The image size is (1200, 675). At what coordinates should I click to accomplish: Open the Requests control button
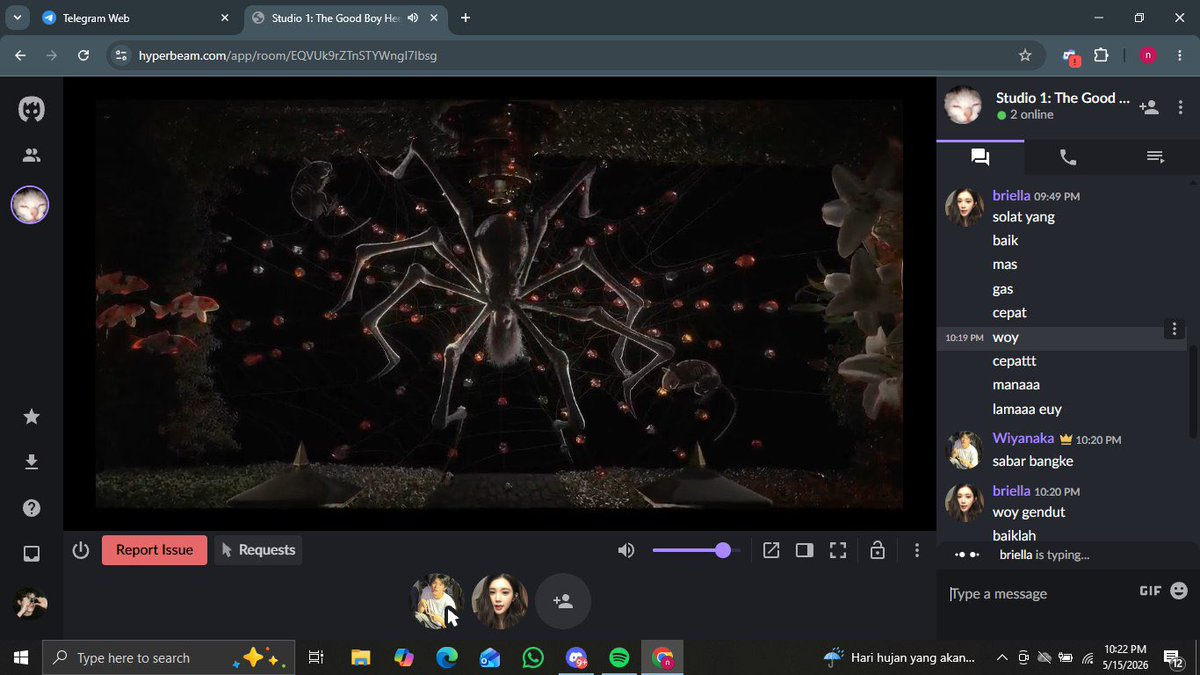click(x=258, y=550)
